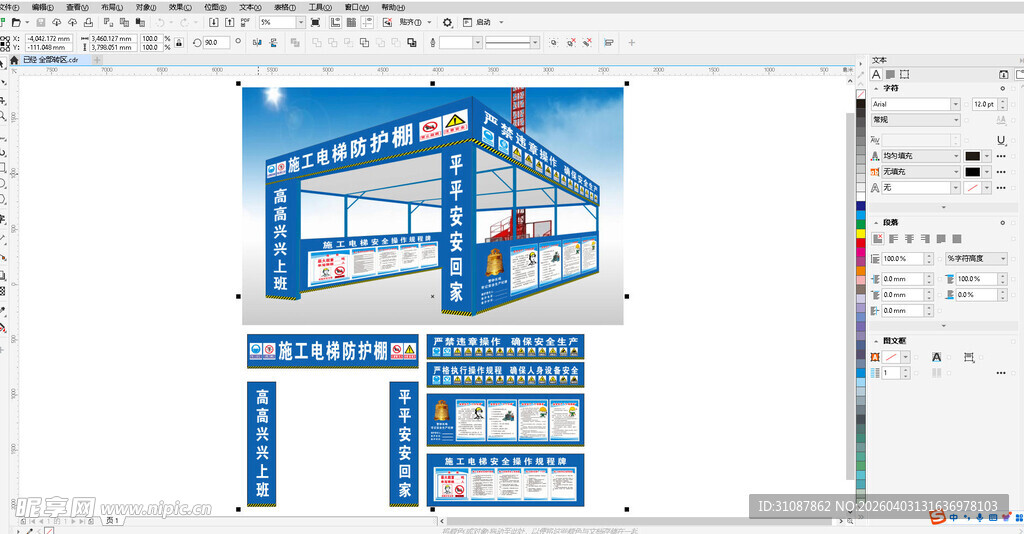1024x534 pixels.
Task: Open the 均匀填充 fill type dropdown
Action: point(955,156)
